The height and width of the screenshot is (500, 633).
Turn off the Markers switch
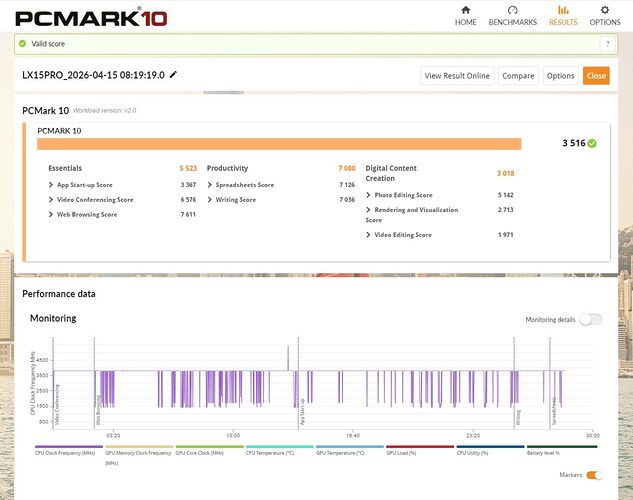[x=594, y=475]
